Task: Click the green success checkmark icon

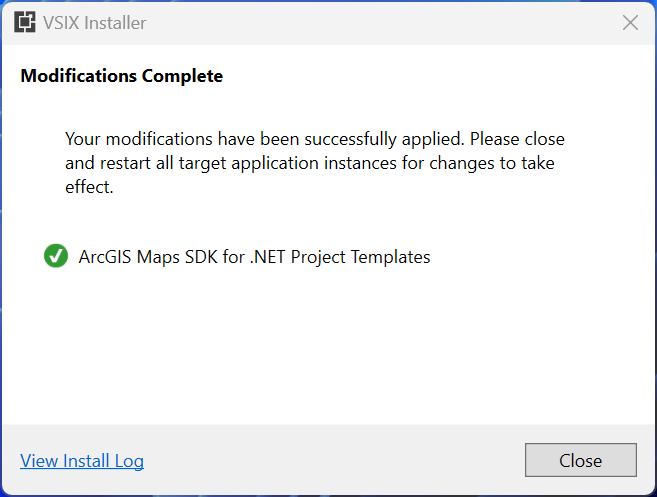Action: [x=56, y=256]
